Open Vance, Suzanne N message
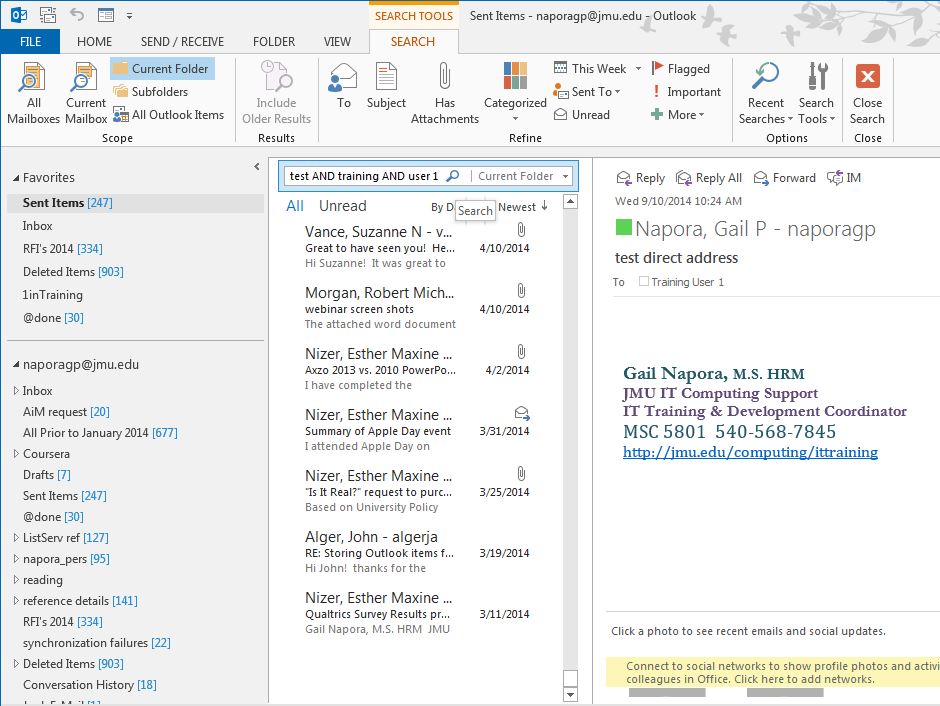This screenshot has height=706, width=940. coord(417,247)
